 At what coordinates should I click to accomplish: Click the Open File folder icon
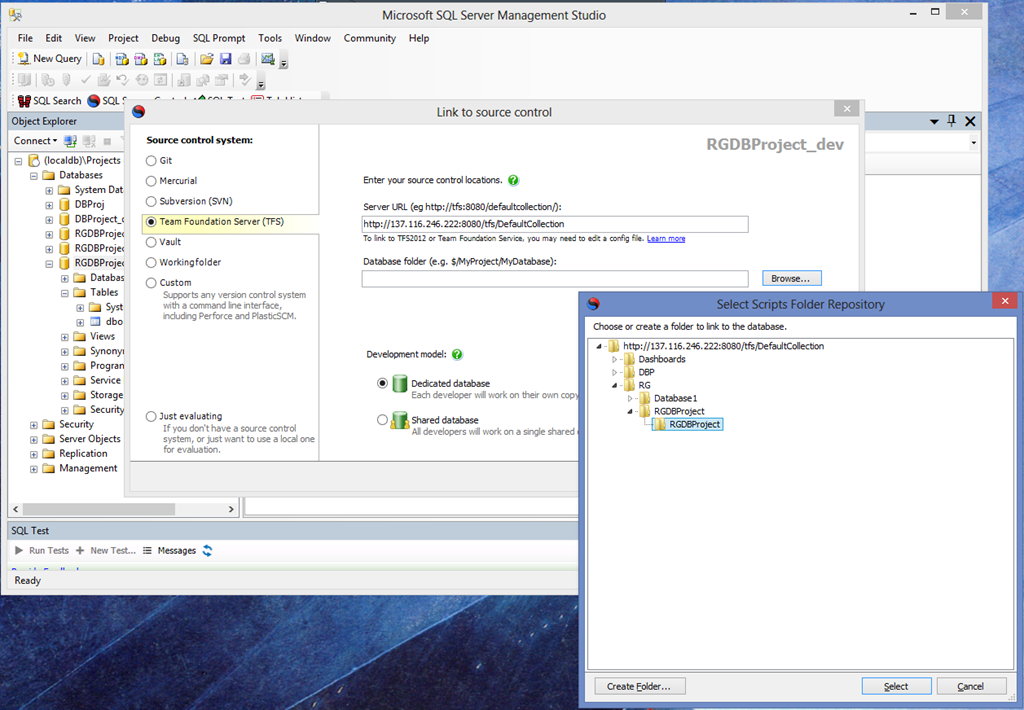204,59
